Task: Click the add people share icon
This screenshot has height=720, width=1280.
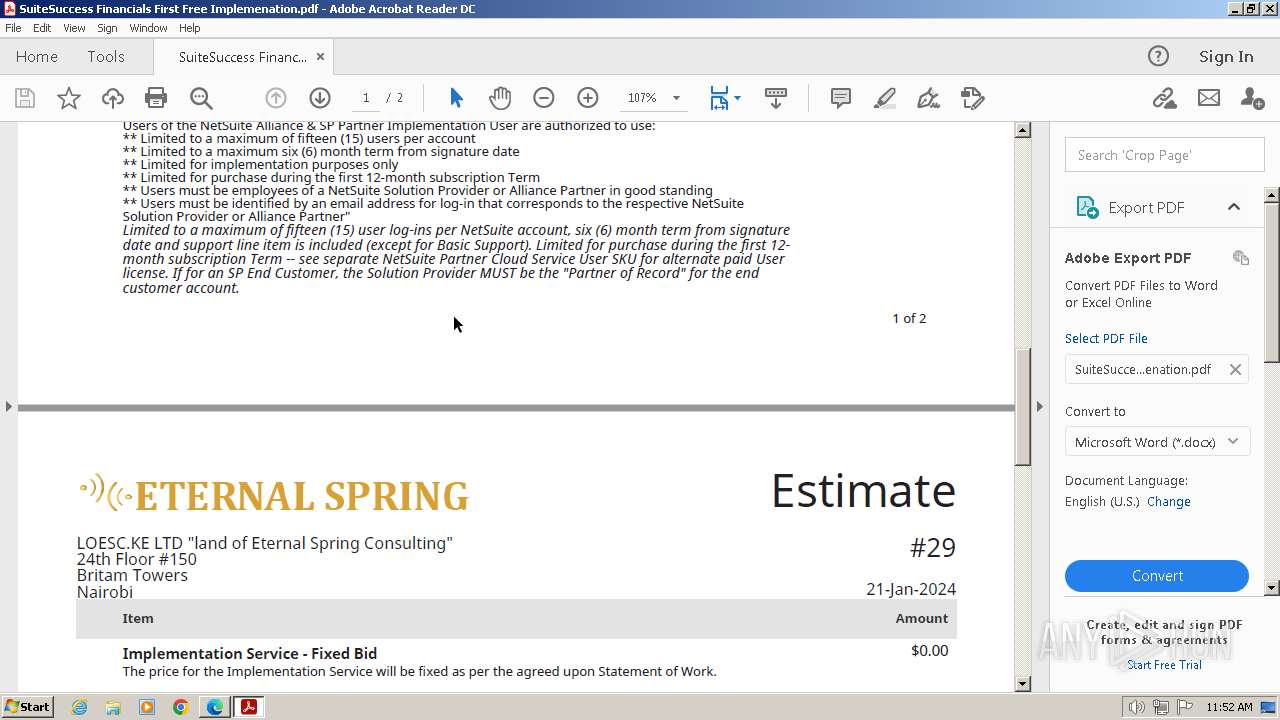Action: [1252, 98]
